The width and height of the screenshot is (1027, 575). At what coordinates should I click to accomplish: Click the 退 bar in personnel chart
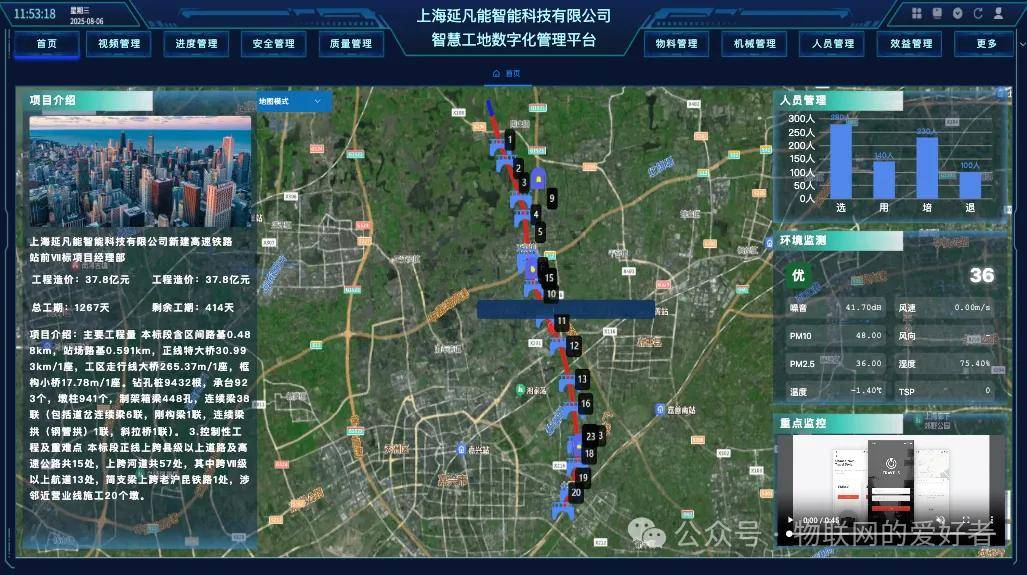970,185
